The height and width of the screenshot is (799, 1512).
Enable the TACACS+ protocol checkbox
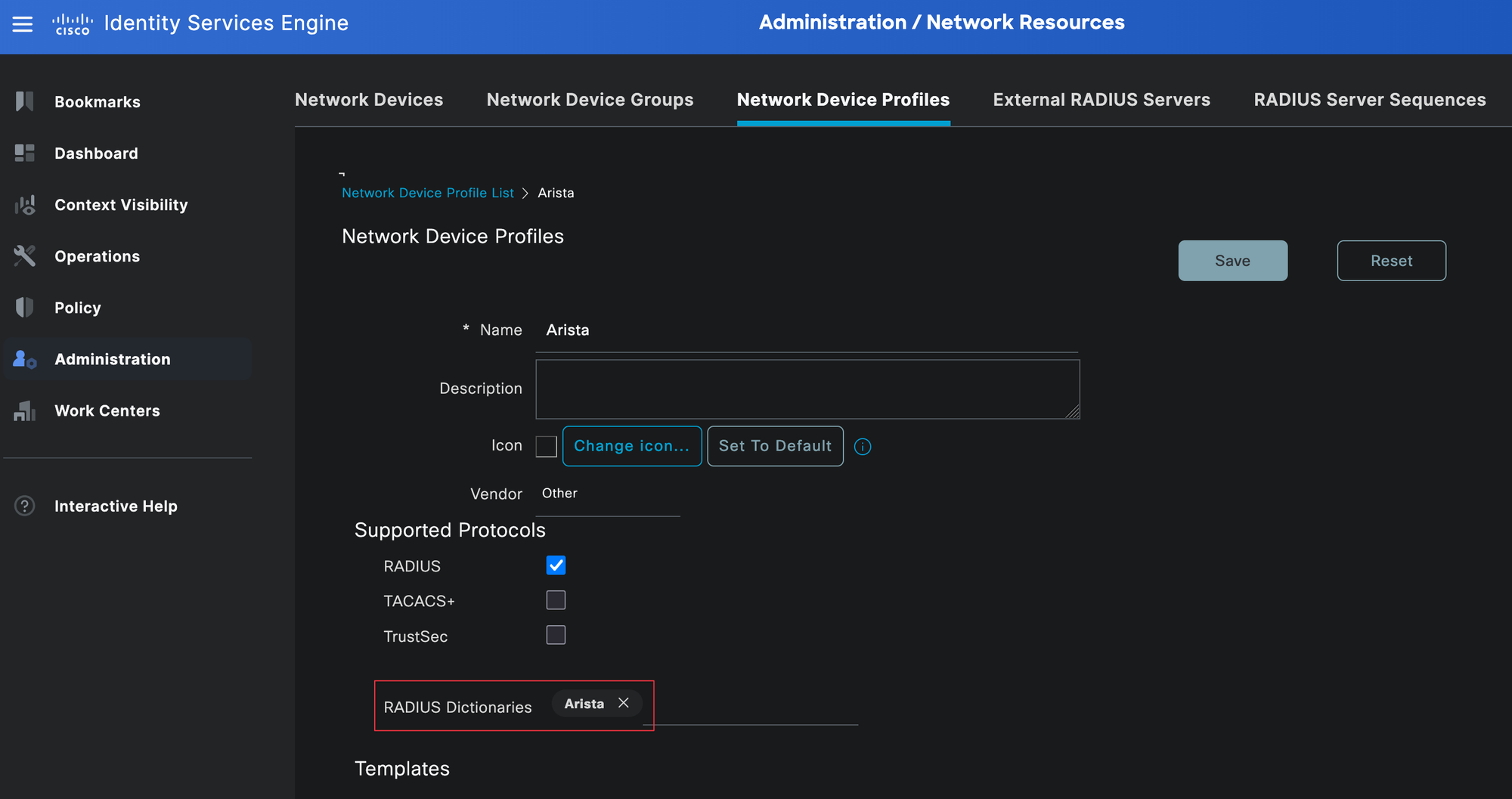point(556,600)
